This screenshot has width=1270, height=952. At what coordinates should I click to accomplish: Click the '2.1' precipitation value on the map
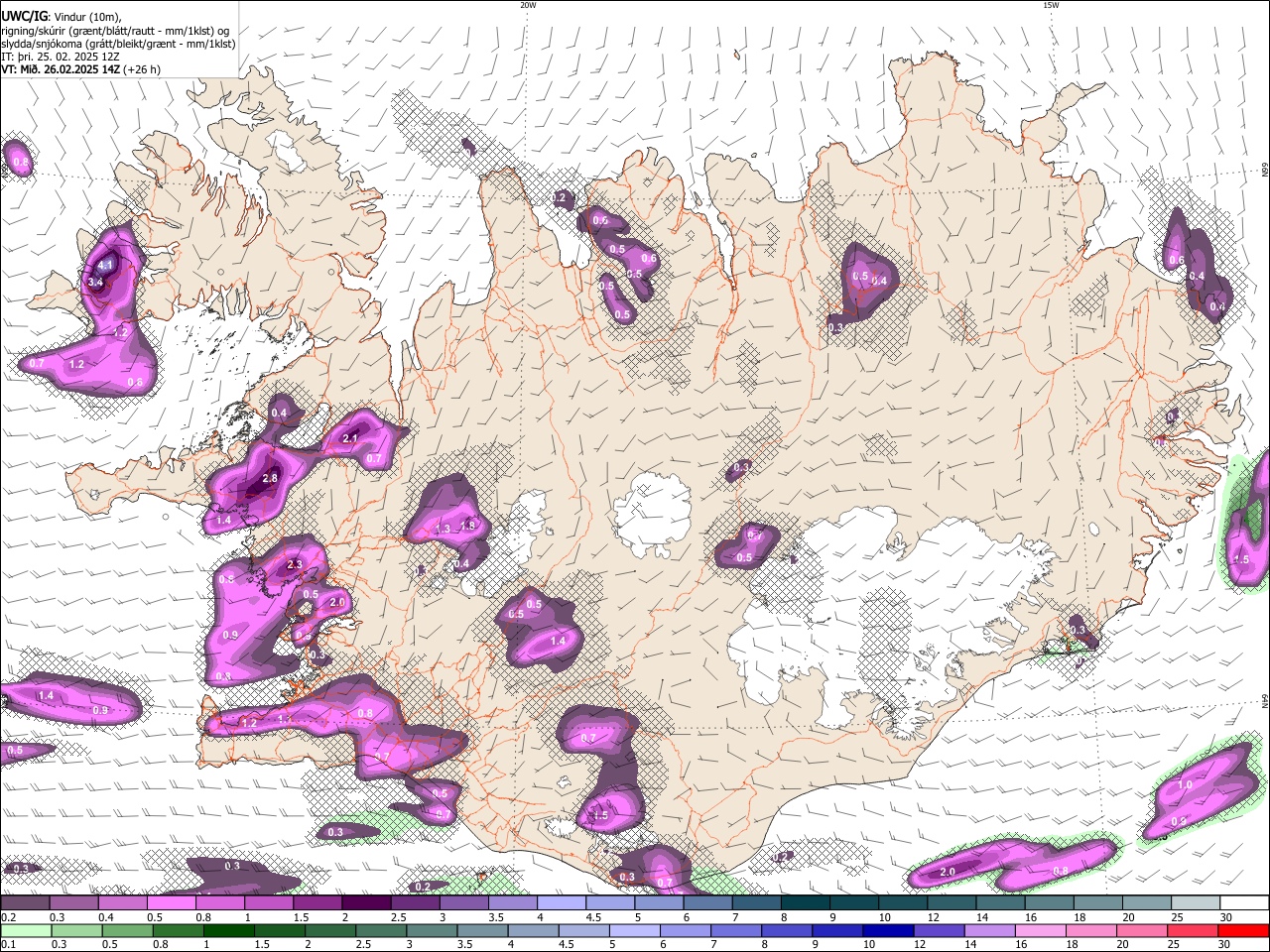[349, 438]
